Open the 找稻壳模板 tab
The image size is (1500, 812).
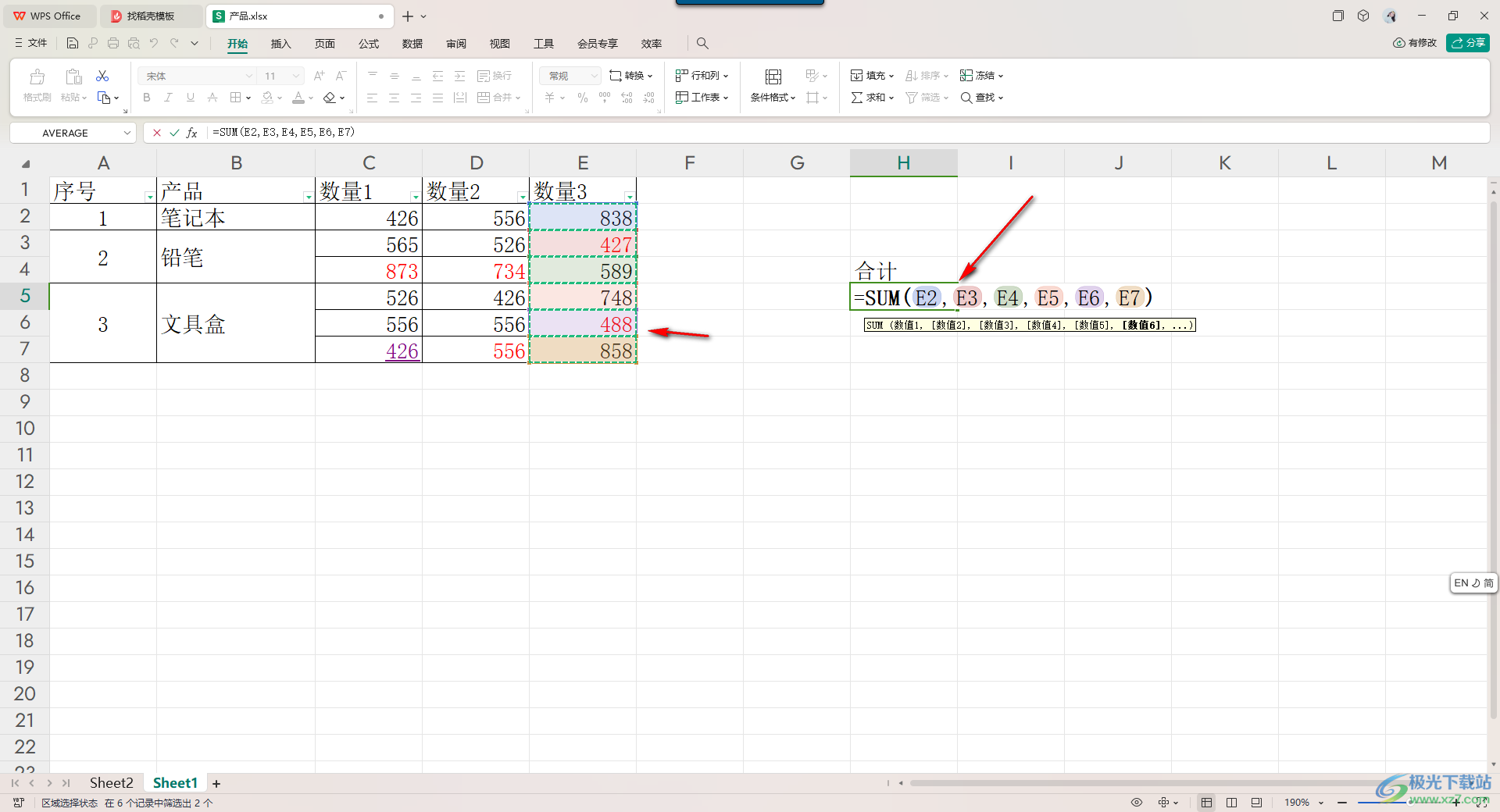click(x=151, y=16)
